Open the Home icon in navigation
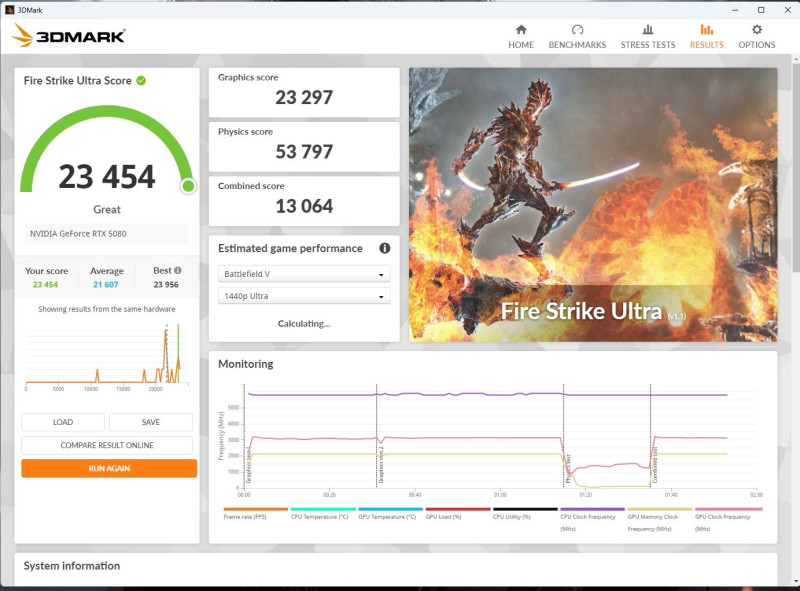The width and height of the screenshot is (800, 591). coord(521,30)
